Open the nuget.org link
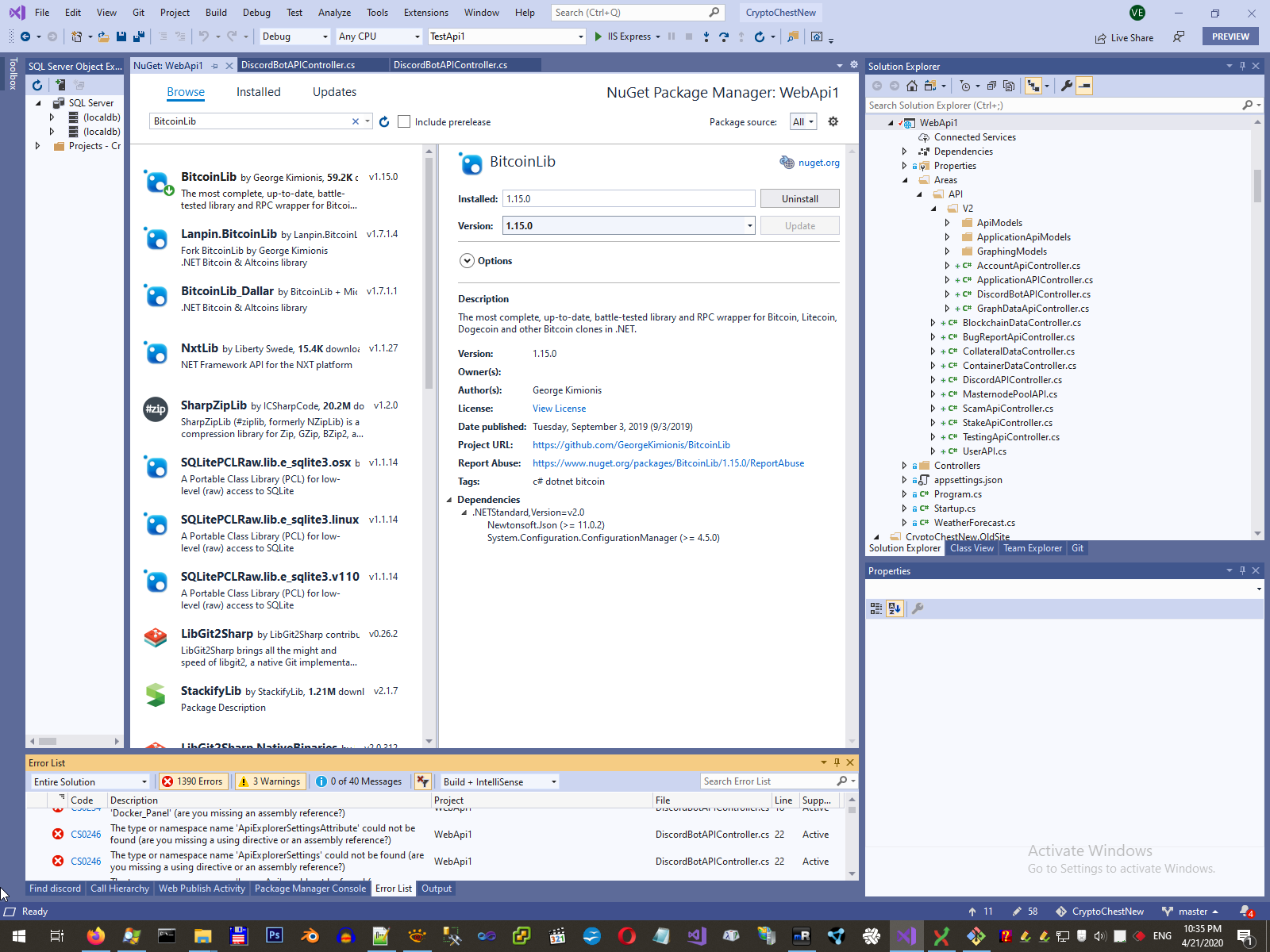Screen dimensions: 1270x952 [818, 163]
